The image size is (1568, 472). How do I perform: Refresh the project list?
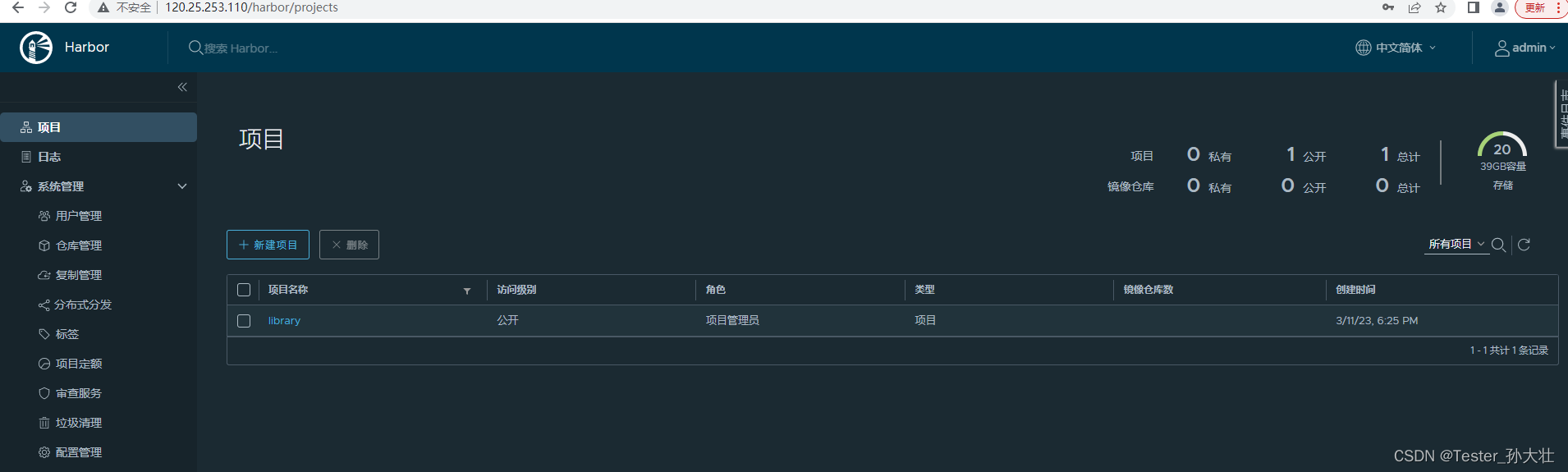pyautogui.click(x=1524, y=245)
